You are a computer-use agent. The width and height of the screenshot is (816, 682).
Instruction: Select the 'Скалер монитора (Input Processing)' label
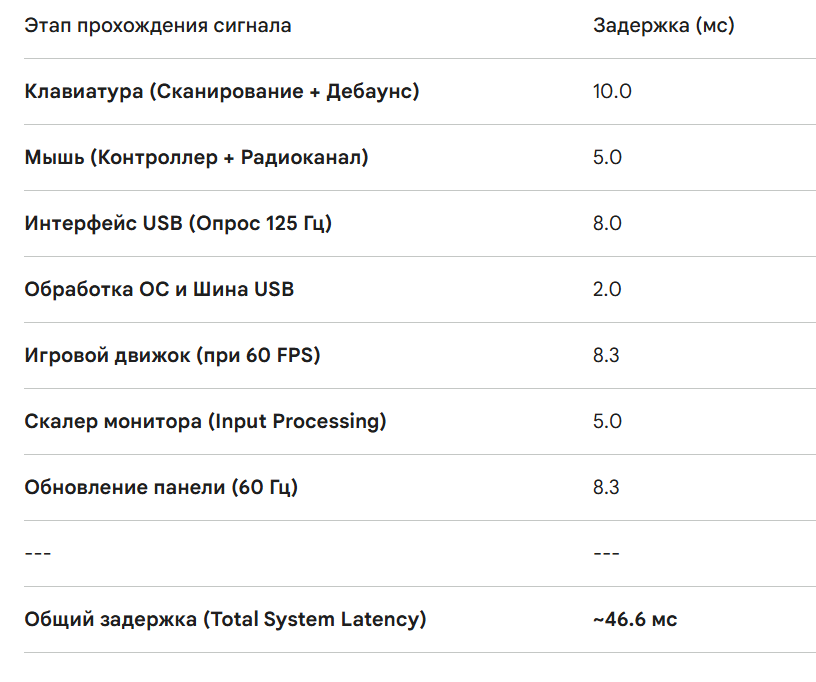tap(206, 421)
